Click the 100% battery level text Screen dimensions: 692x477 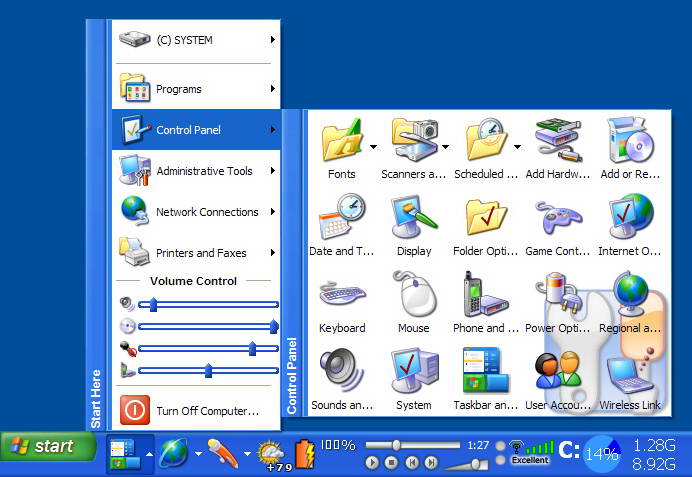(x=338, y=444)
